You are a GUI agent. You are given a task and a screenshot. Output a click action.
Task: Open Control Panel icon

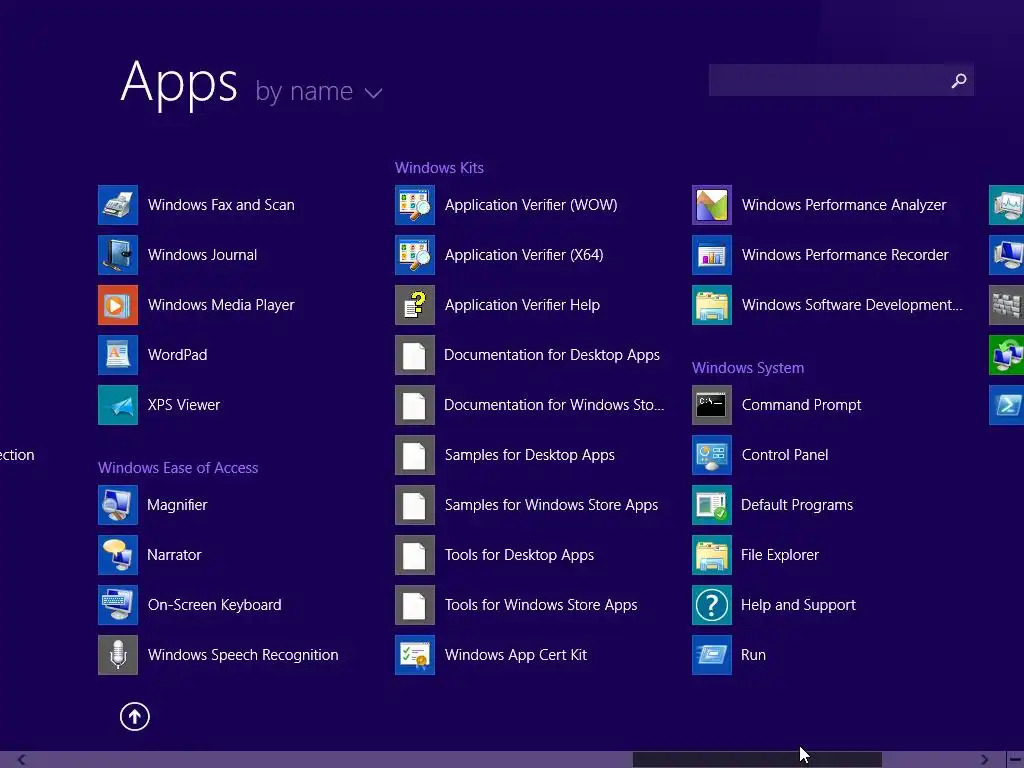pyautogui.click(x=712, y=455)
